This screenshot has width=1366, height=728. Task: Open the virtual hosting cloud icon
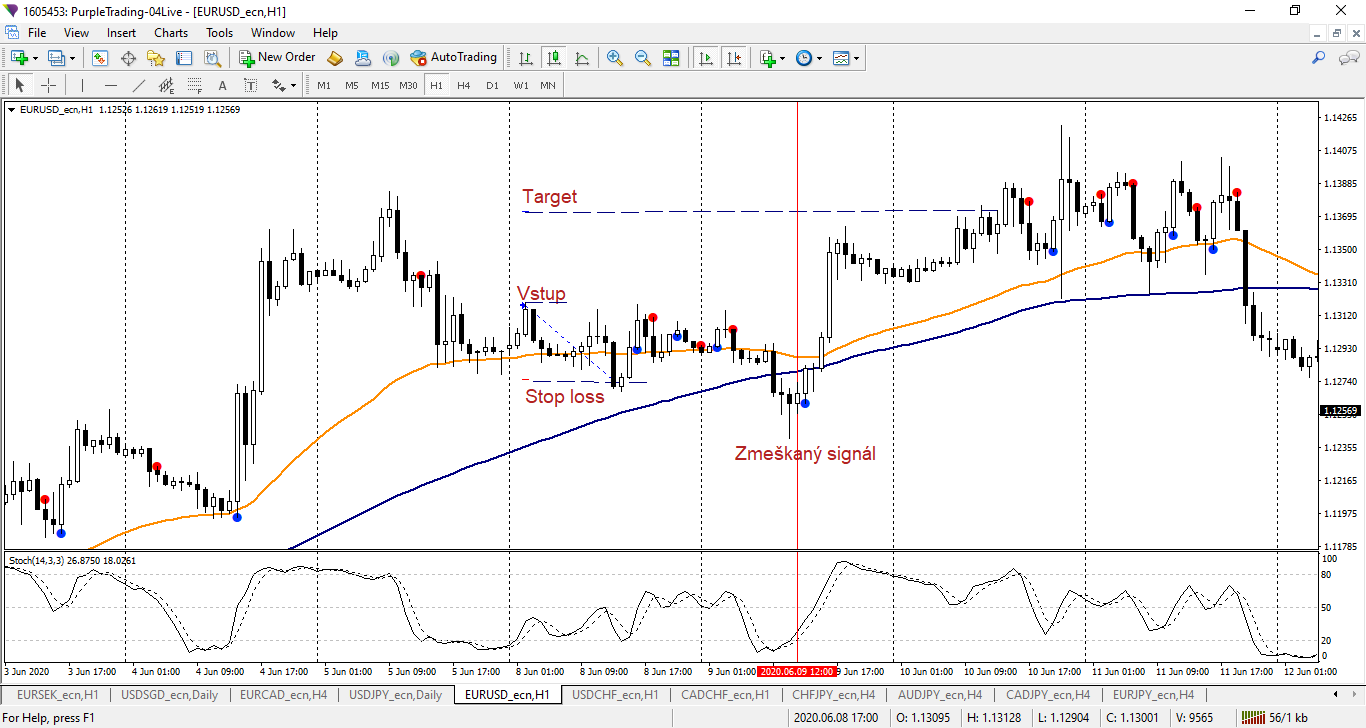363,58
